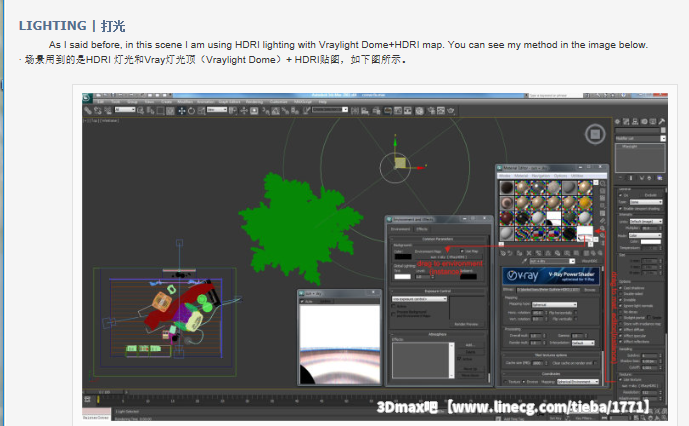Click the Align tool icon
The image size is (689, 426).
pyautogui.click(x=365, y=111)
